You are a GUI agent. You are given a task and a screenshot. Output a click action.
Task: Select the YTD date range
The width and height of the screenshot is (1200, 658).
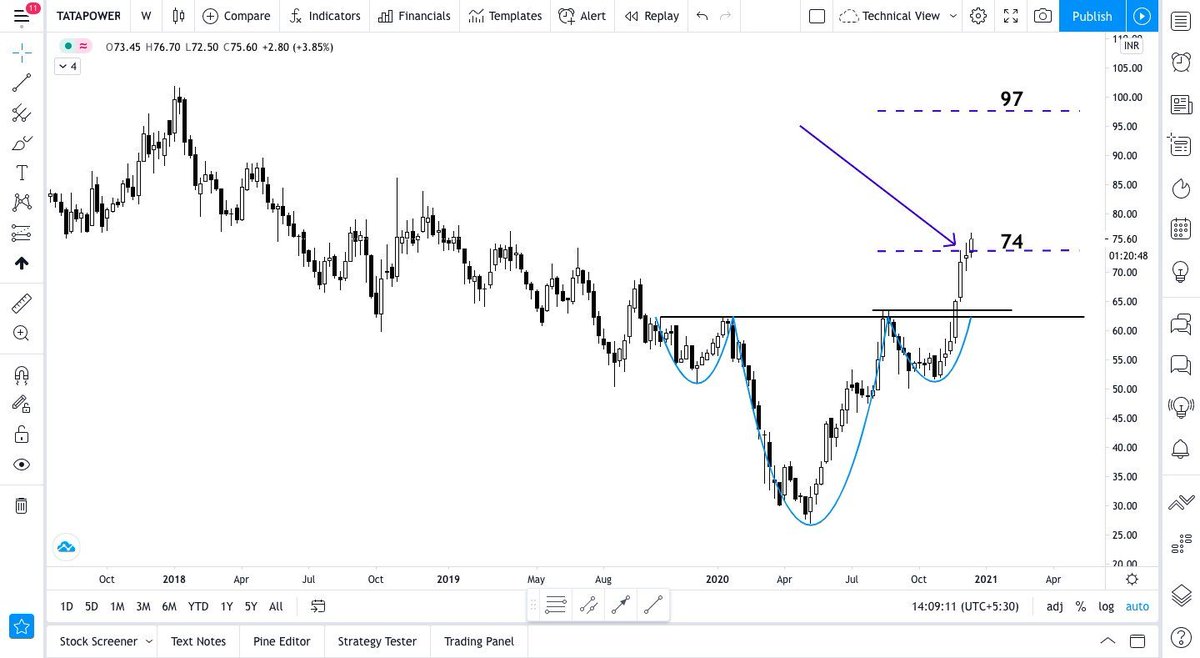[x=198, y=606]
